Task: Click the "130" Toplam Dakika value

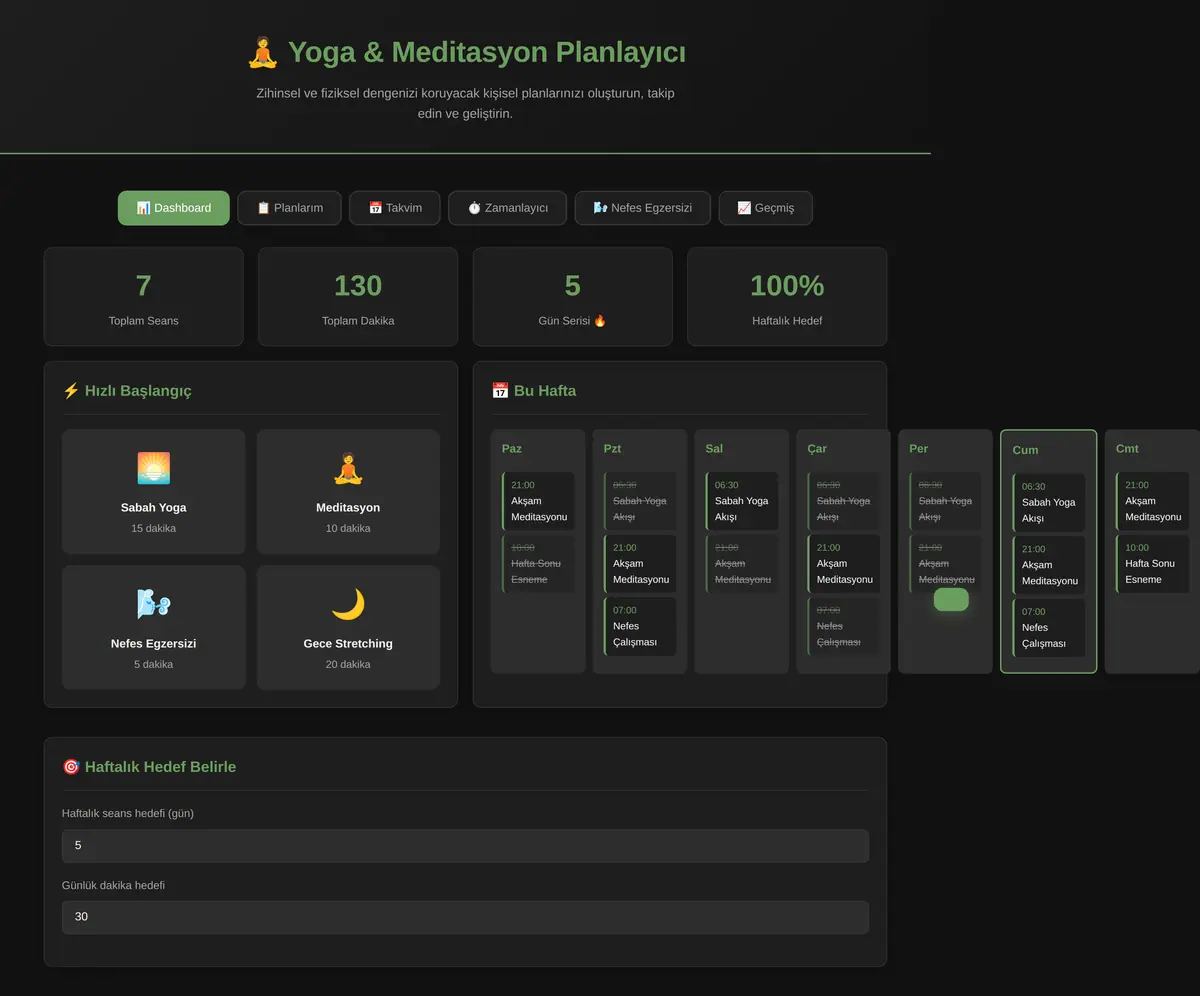Action: (x=358, y=286)
